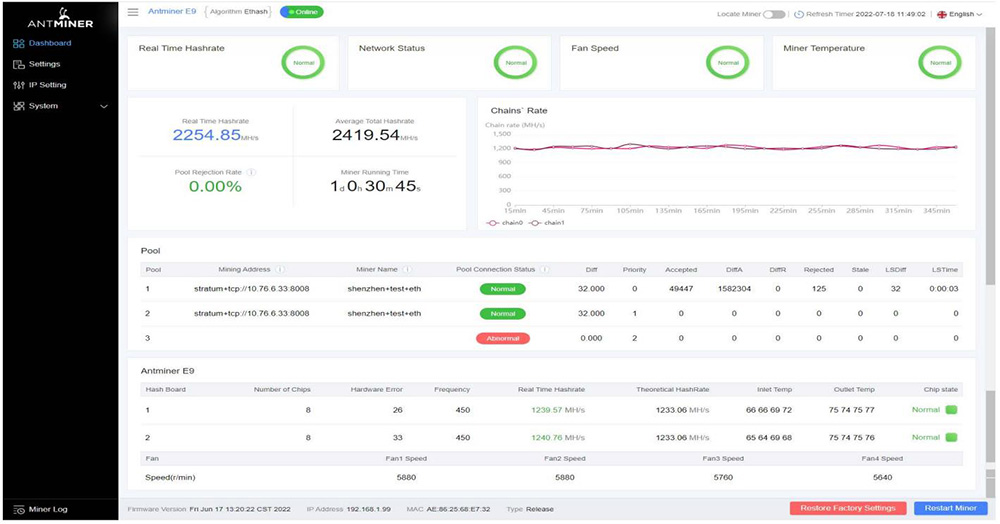Click the Miner Name info icon
Screen dimensions: 1000x524
click(406, 269)
